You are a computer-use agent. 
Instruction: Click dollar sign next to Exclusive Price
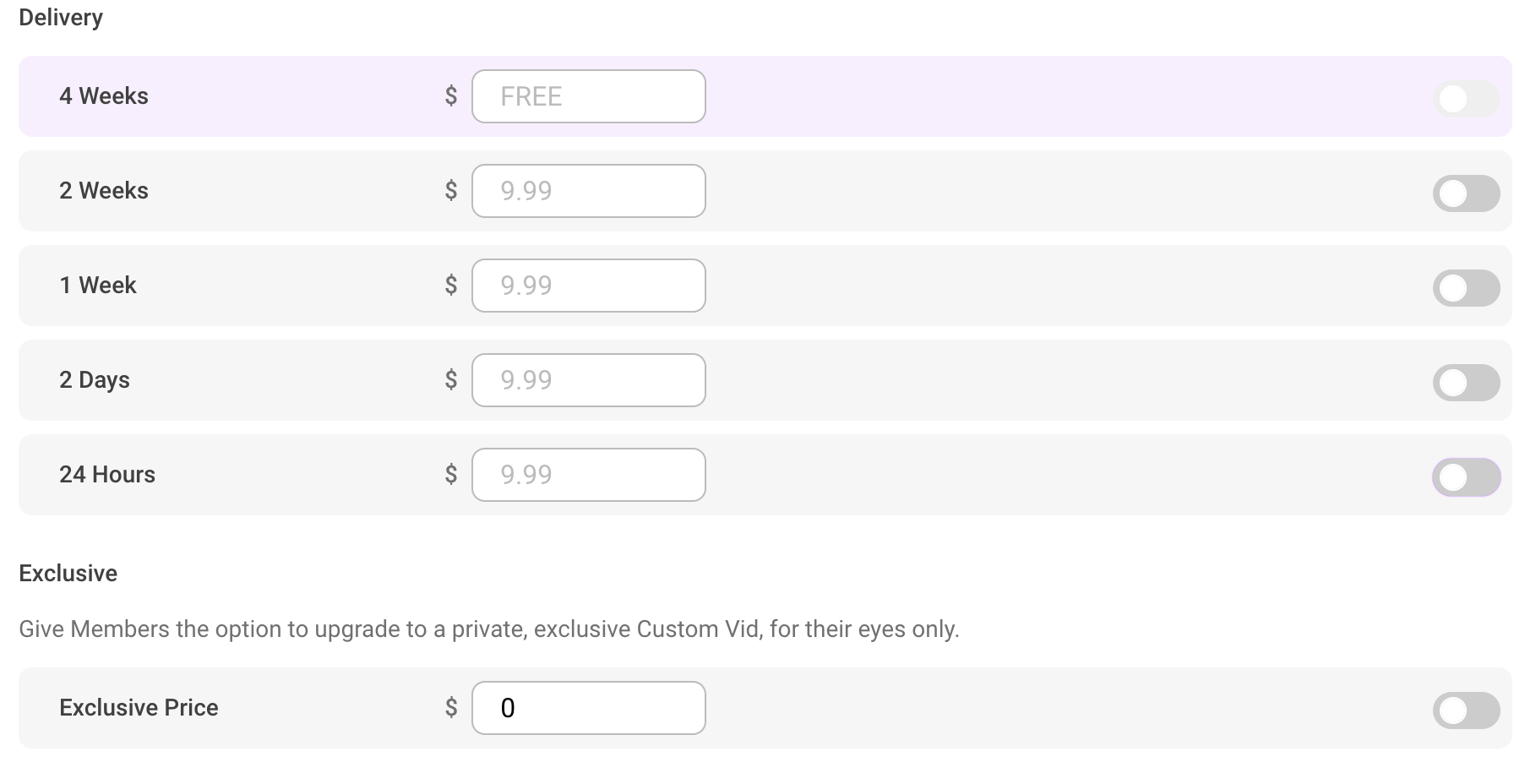pos(451,708)
